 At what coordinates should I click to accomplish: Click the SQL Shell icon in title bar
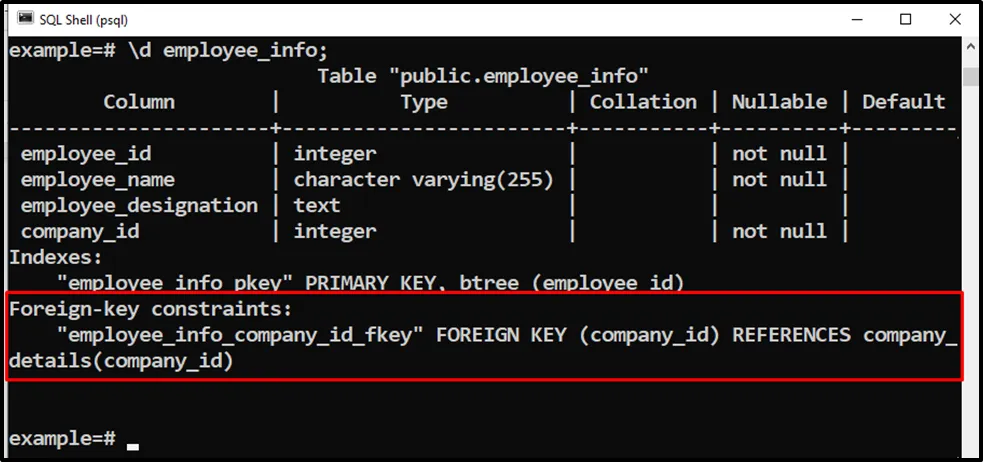[x=20, y=19]
